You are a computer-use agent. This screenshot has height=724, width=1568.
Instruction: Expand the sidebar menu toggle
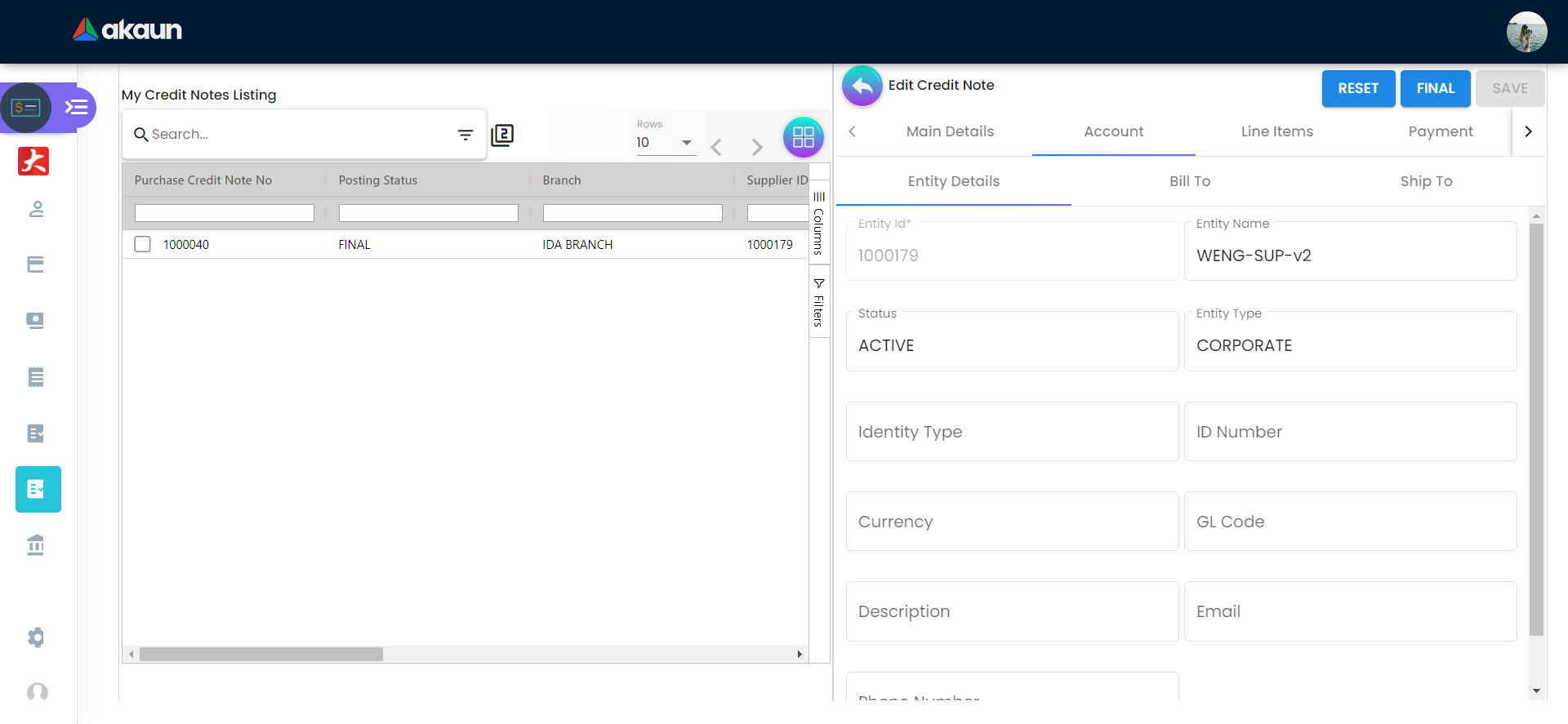point(77,107)
